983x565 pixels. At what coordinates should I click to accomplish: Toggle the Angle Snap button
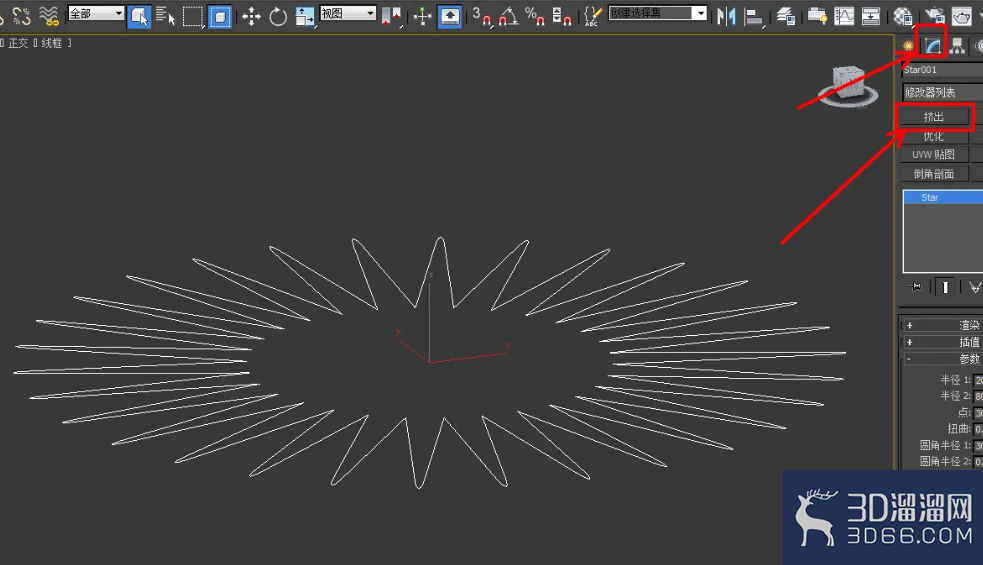[x=508, y=16]
